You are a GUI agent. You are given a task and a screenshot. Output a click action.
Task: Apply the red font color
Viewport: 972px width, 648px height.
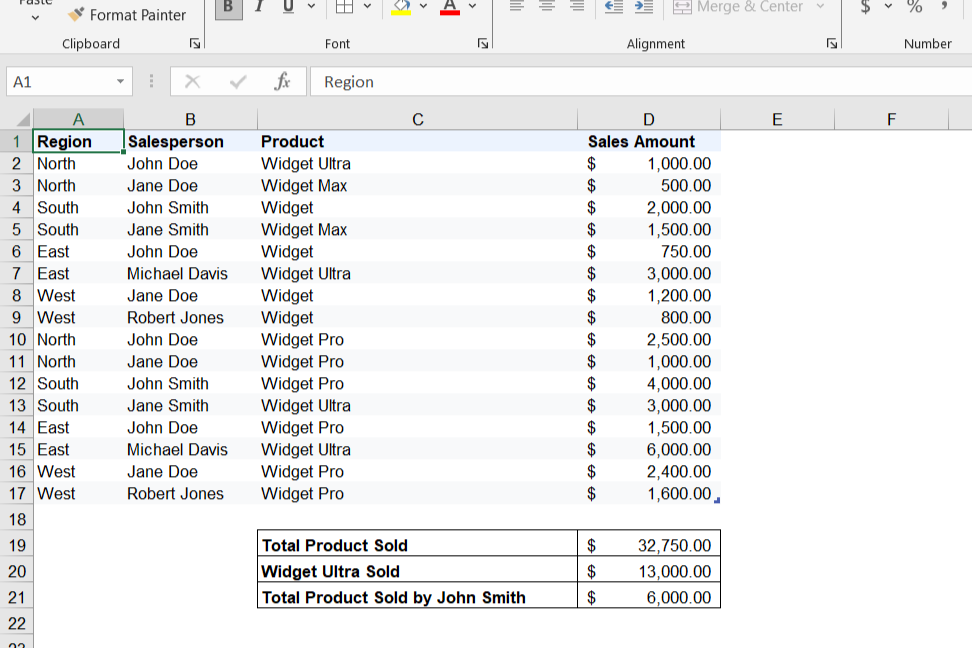click(x=450, y=7)
